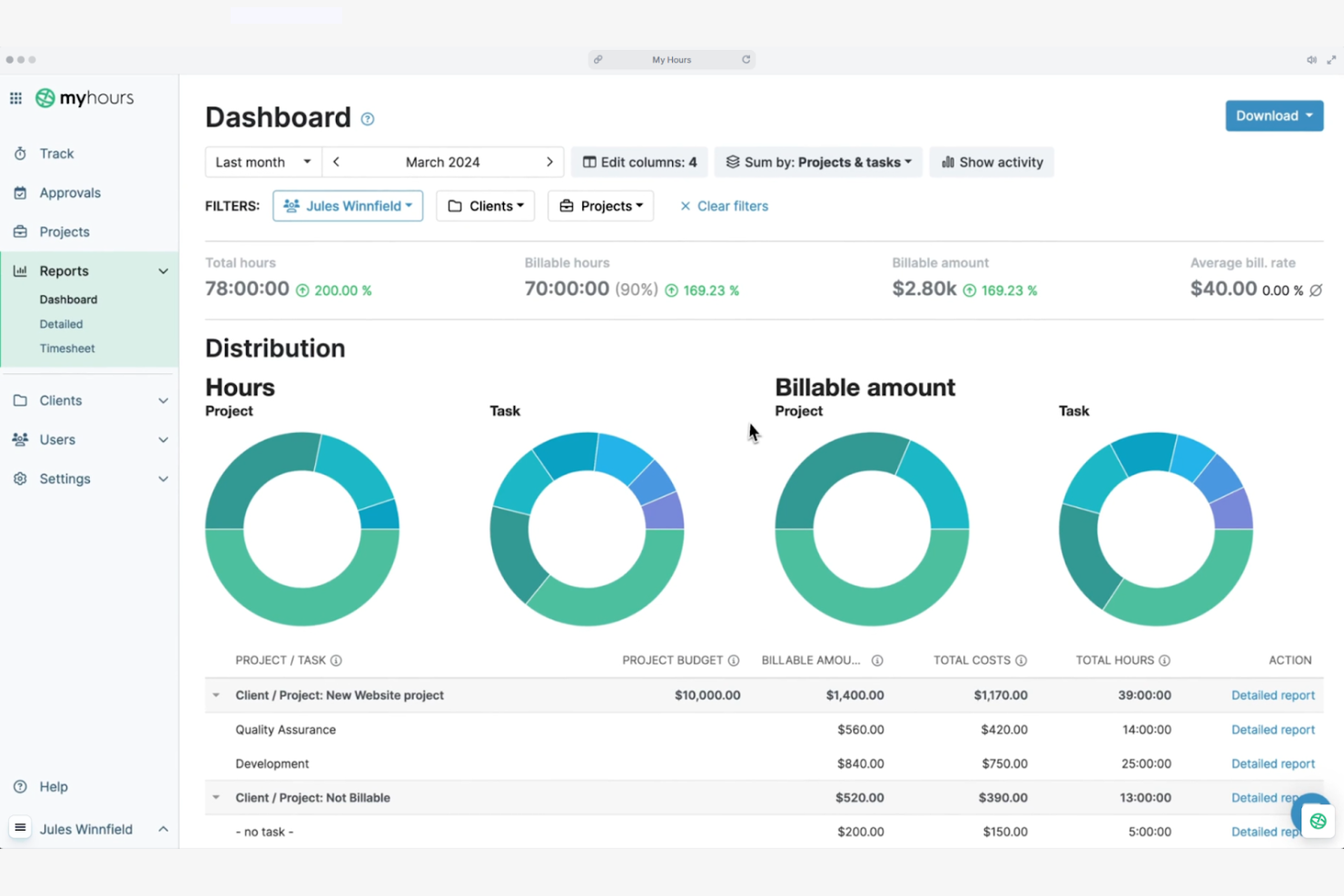Open Detailed report for New Website project
1344x896 pixels.
1273,695
